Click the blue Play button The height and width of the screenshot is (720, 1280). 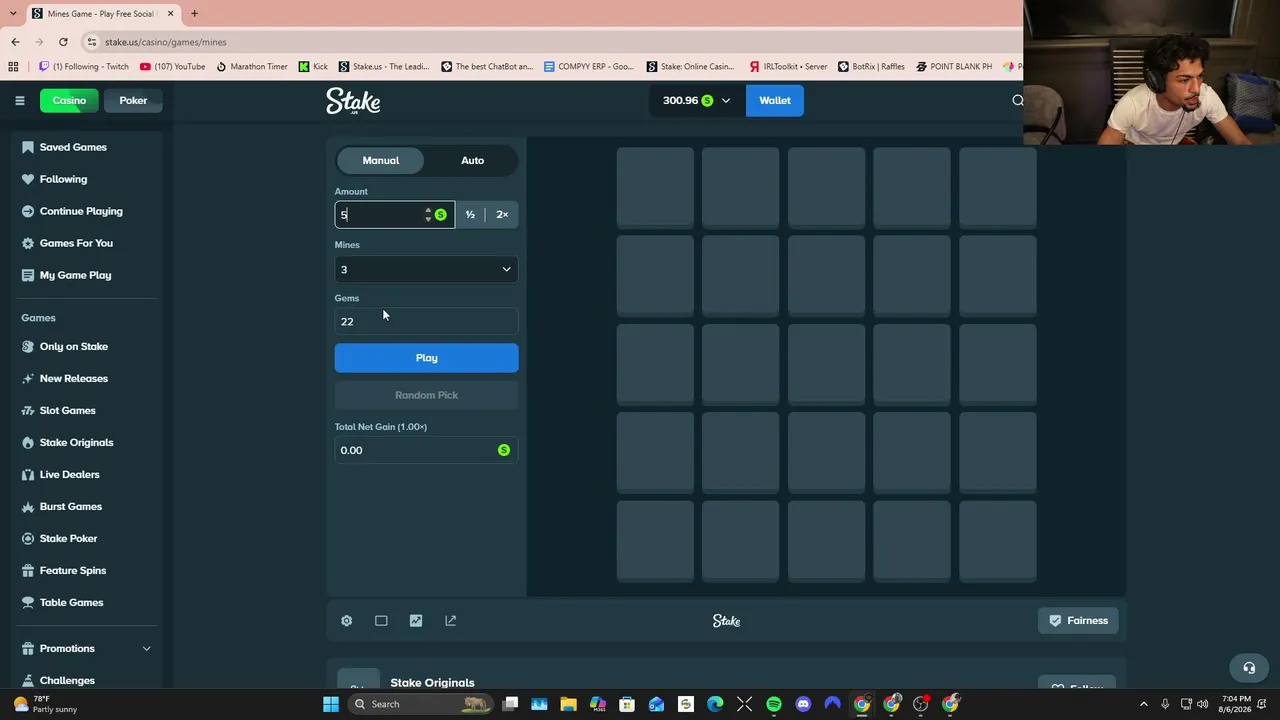click(x=426, y=358)
